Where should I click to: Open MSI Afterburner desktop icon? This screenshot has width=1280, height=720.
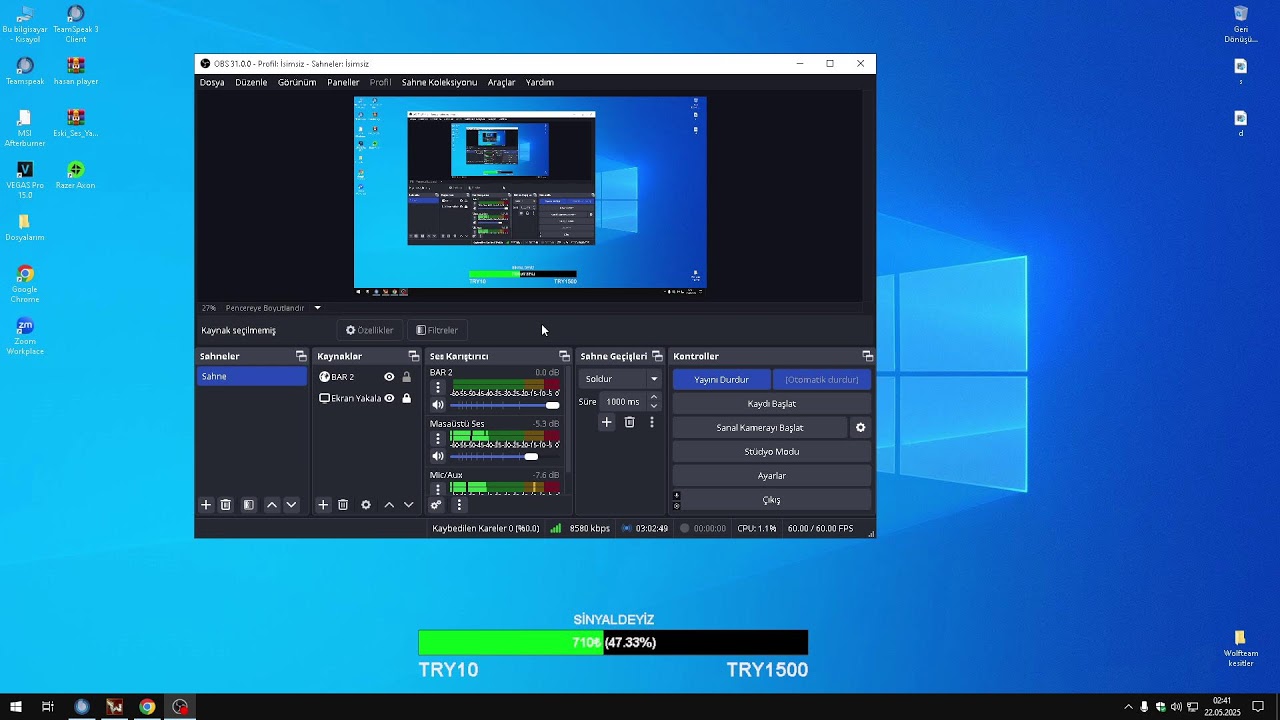25,128
